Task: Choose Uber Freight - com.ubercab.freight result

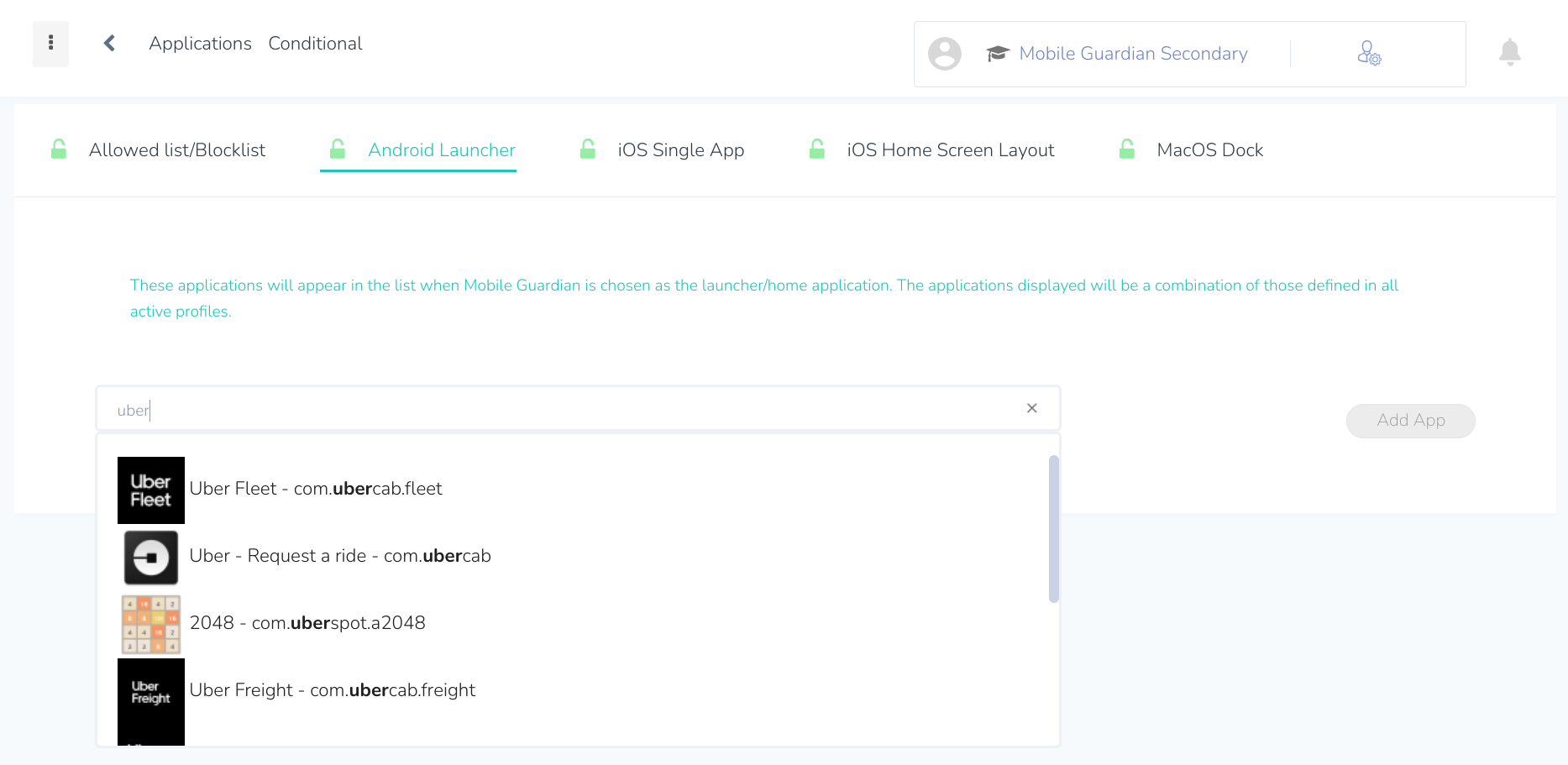Action: 333,690
